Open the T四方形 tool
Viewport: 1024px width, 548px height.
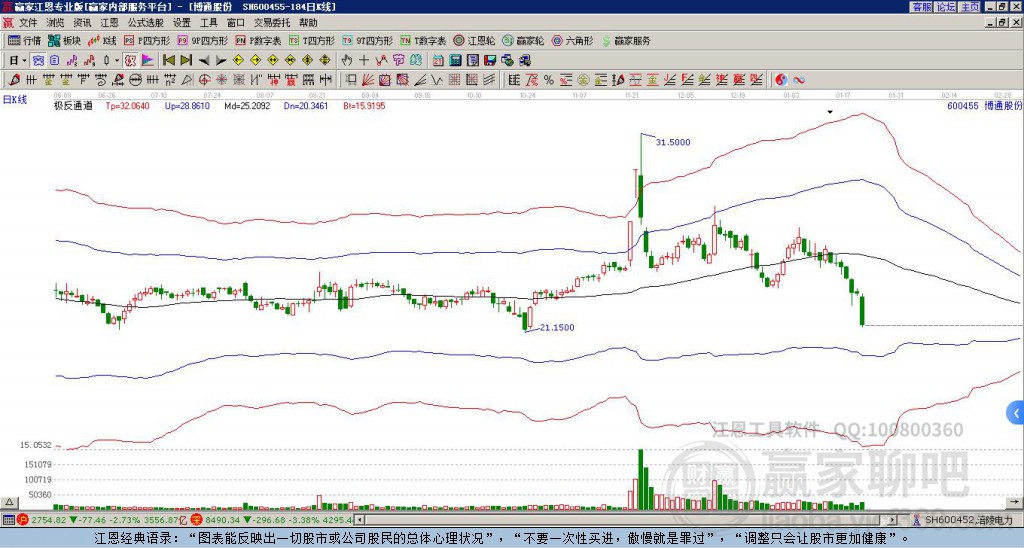coord(312,40)
